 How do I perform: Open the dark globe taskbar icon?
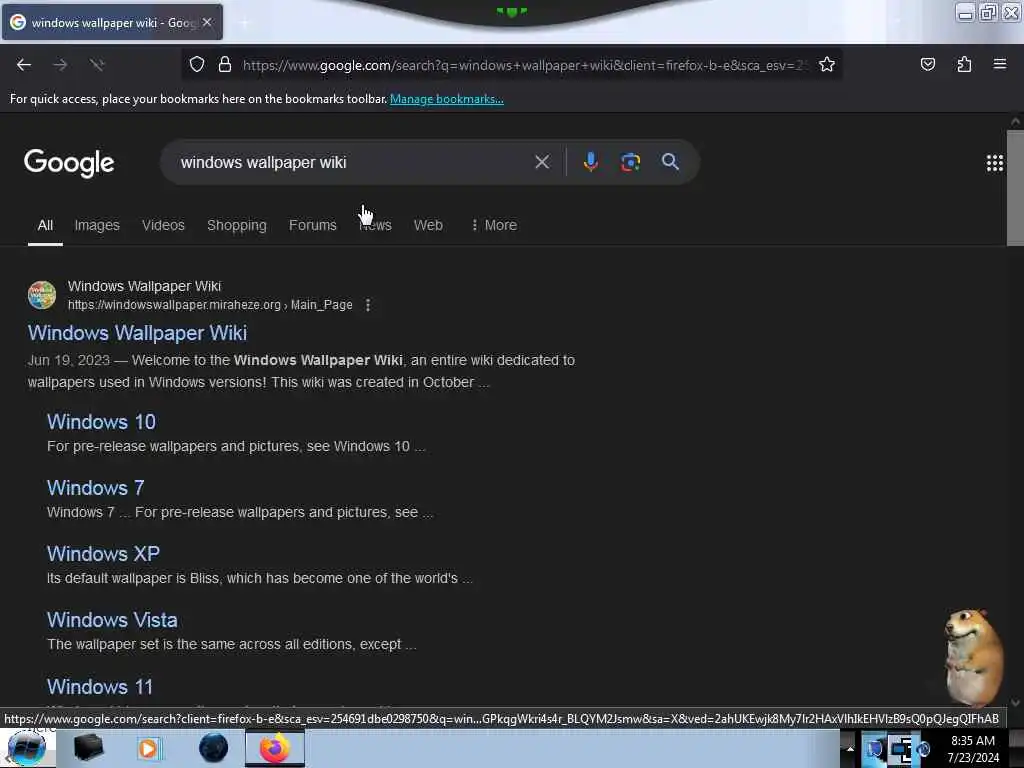[x=213, y=748]
